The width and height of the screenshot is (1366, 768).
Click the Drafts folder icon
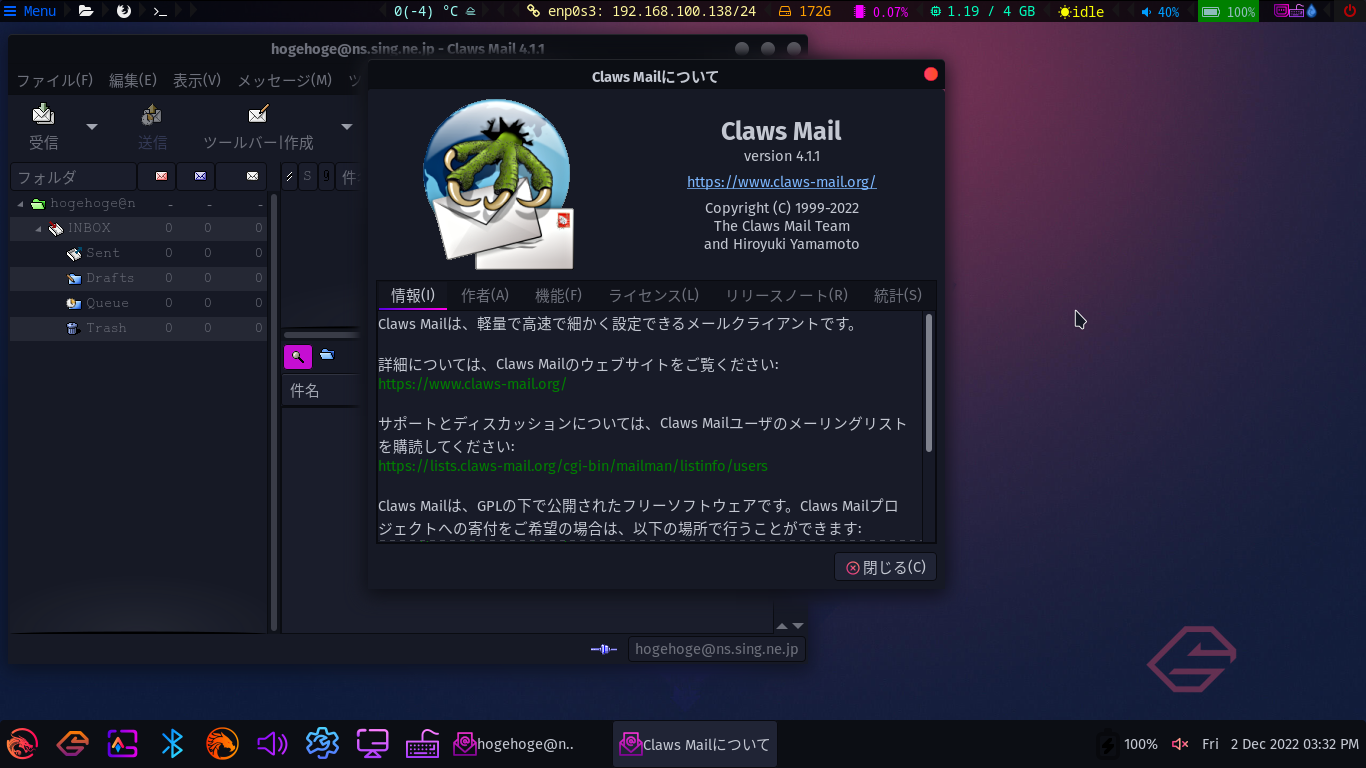73,279
